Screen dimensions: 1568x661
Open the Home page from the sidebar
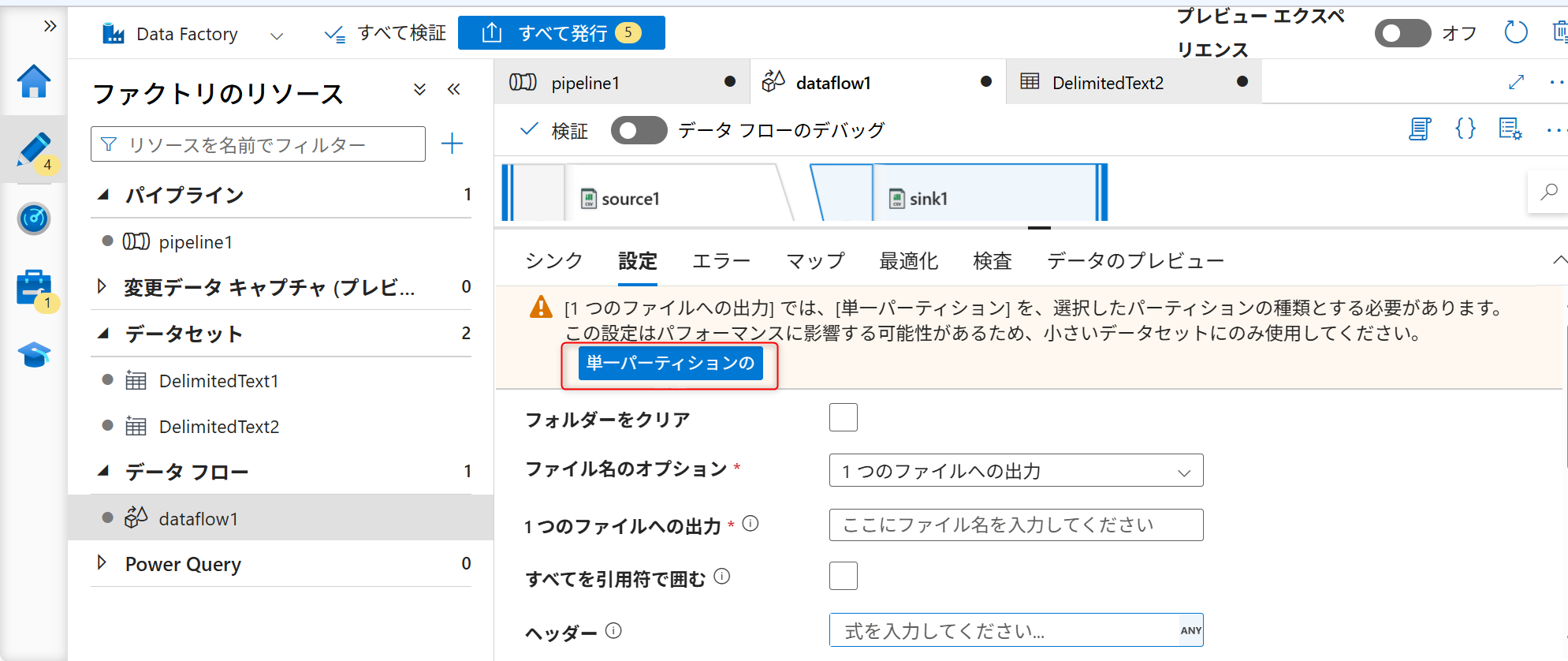(34, 81)
